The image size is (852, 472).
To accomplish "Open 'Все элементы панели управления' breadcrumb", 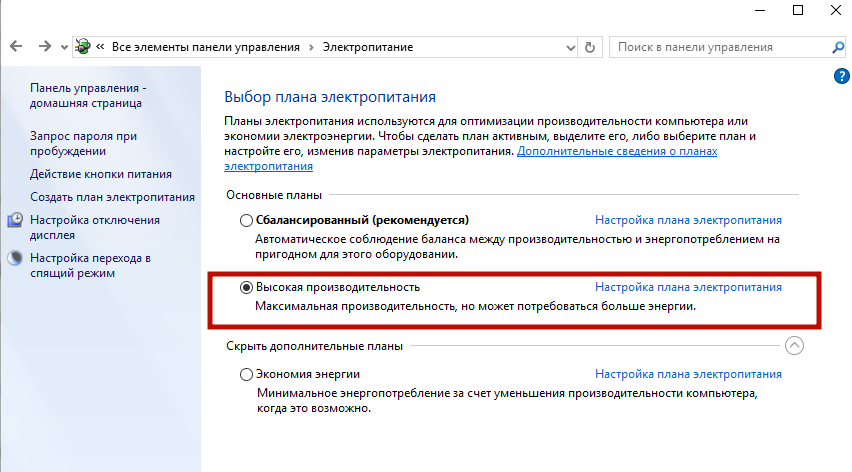I will [205, 47].
